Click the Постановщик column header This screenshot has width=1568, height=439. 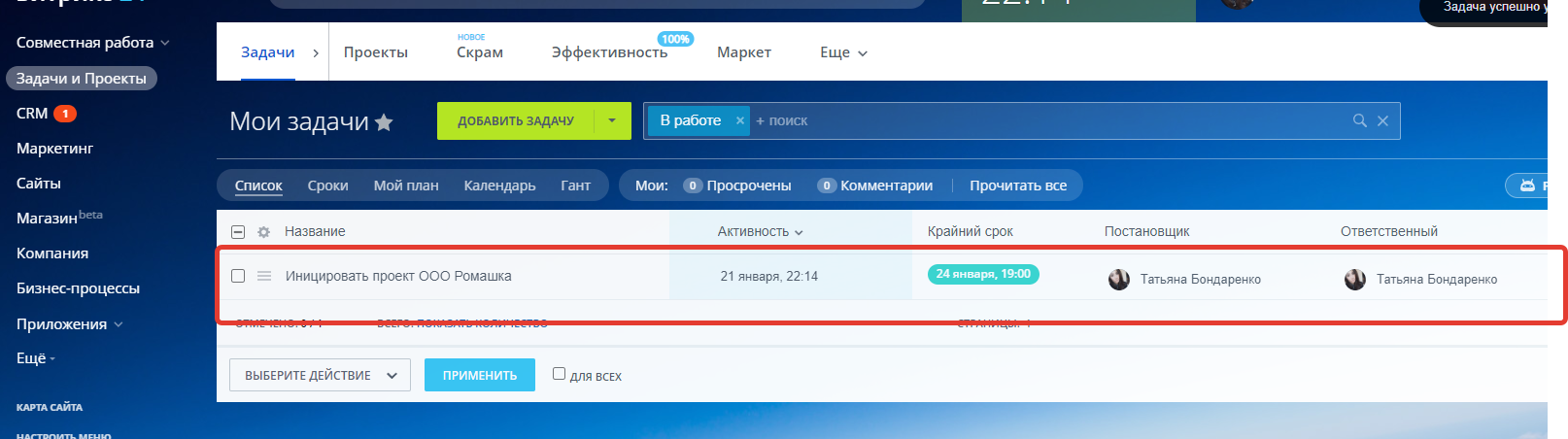pos(1146,231)
